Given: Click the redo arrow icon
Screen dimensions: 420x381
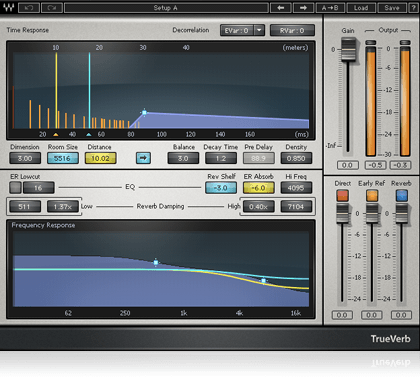Looking at the screenshot, I should (x=52, y=7).
